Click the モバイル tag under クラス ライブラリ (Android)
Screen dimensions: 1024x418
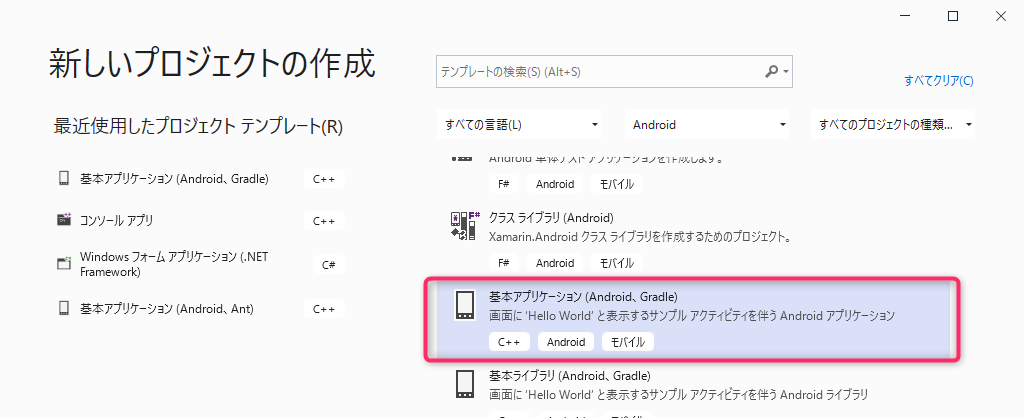[x=616, y=263]
